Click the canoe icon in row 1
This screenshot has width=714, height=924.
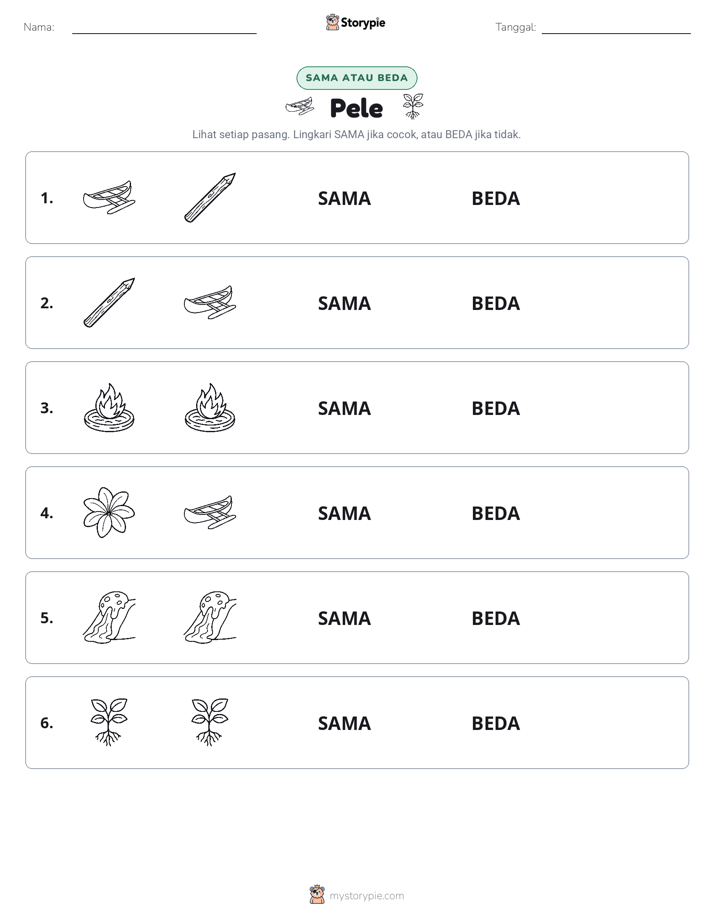pyautogui.click(x=109, y=197)
